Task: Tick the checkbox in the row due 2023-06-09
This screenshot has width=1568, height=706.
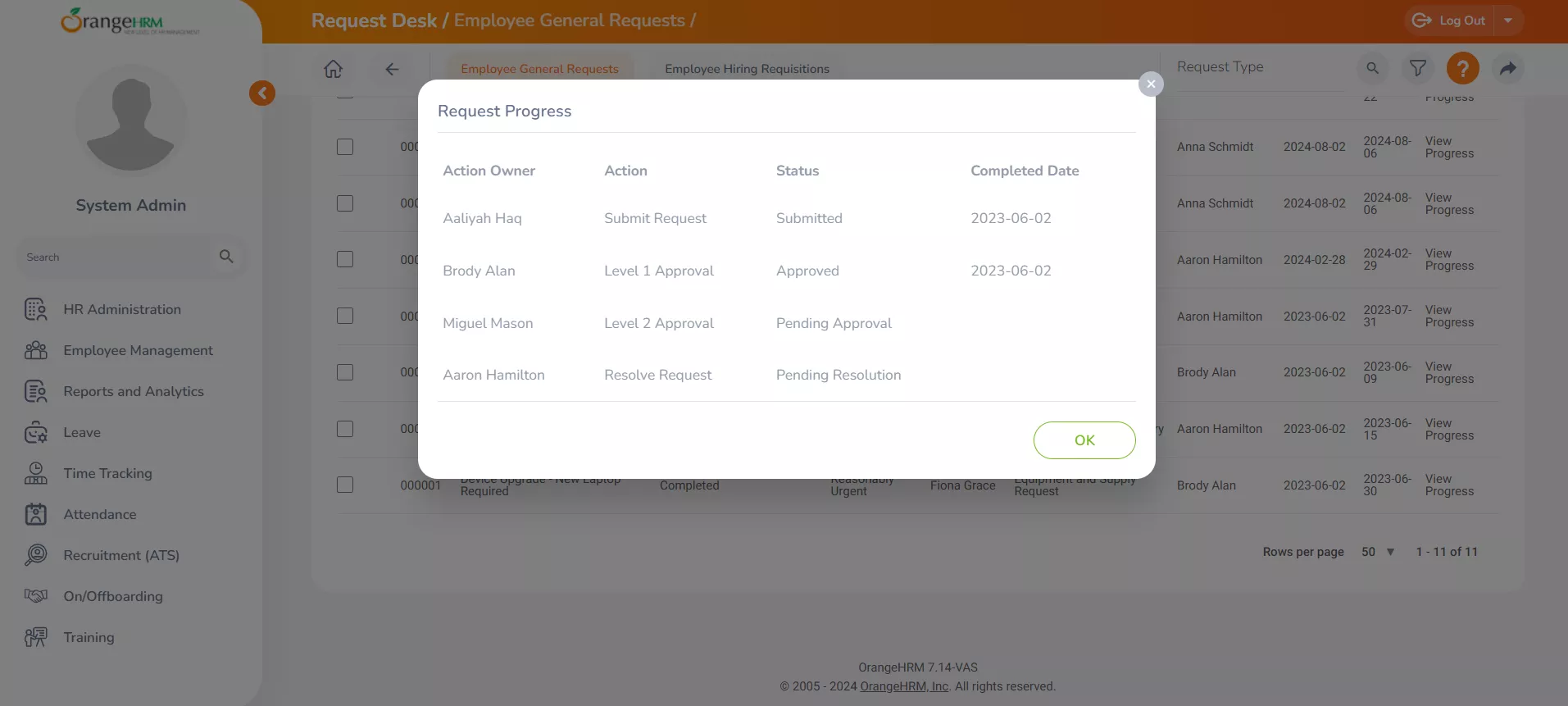Action: 345,372
